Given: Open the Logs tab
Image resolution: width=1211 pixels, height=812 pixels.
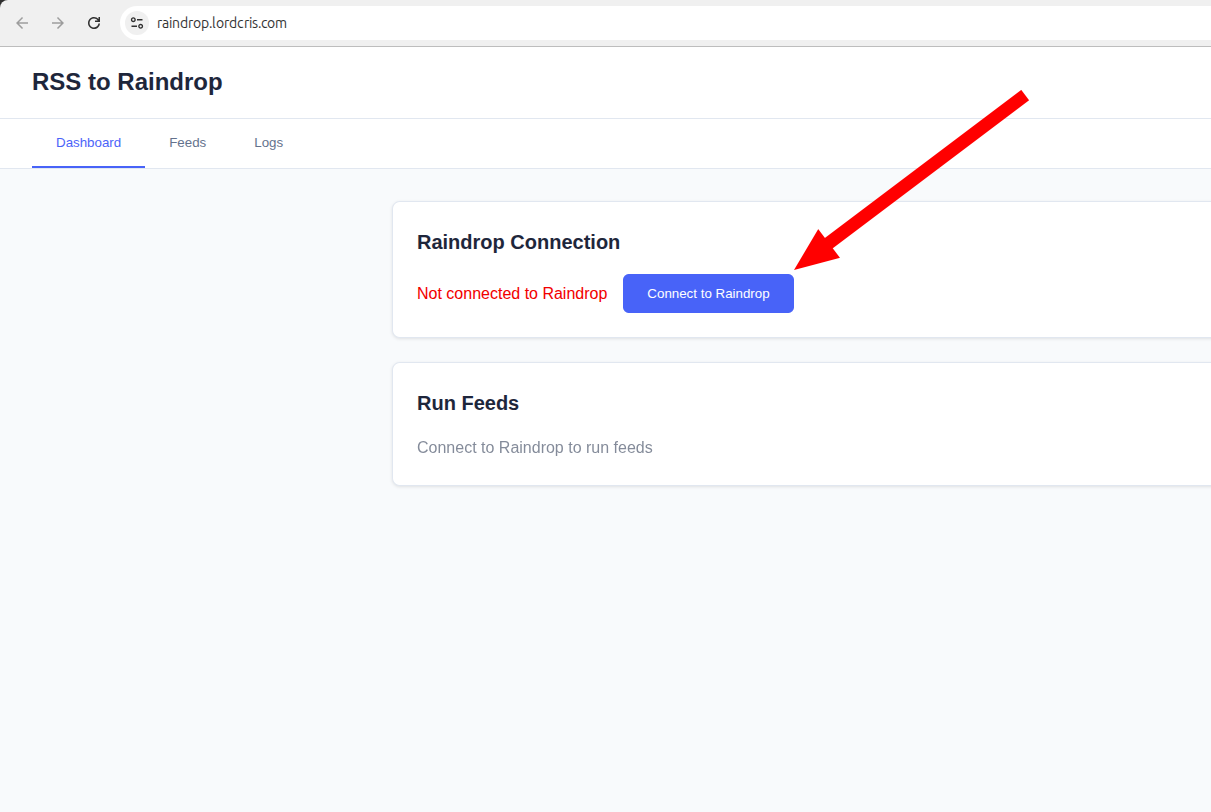Looking at the screenshot, I should pyautogui.click(x=268, y=142).
